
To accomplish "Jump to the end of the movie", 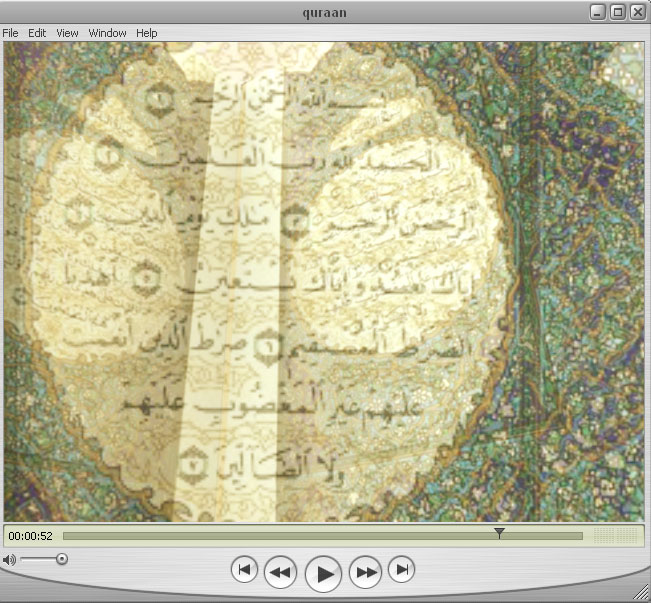I will [x=401, y=569].
